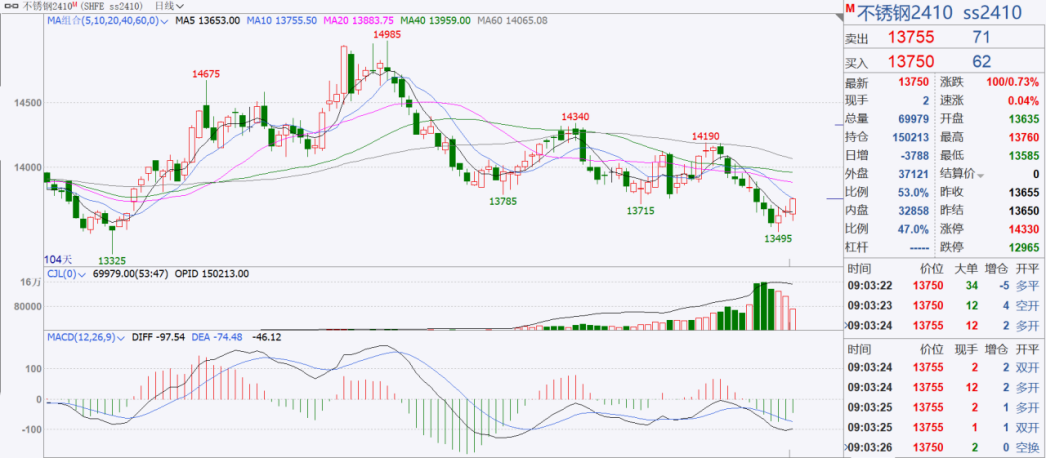Viewport: 1046px width, 459px height.
Task: Click the 开盘 value 13635
Action: (1024, 119)
